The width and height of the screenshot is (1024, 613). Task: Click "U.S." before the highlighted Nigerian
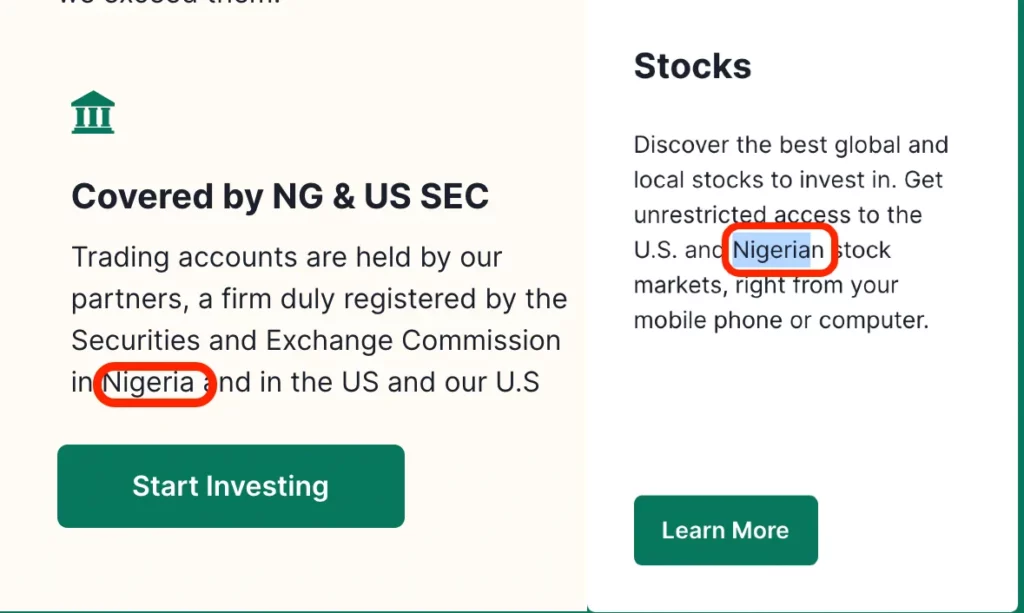[655, 250]
